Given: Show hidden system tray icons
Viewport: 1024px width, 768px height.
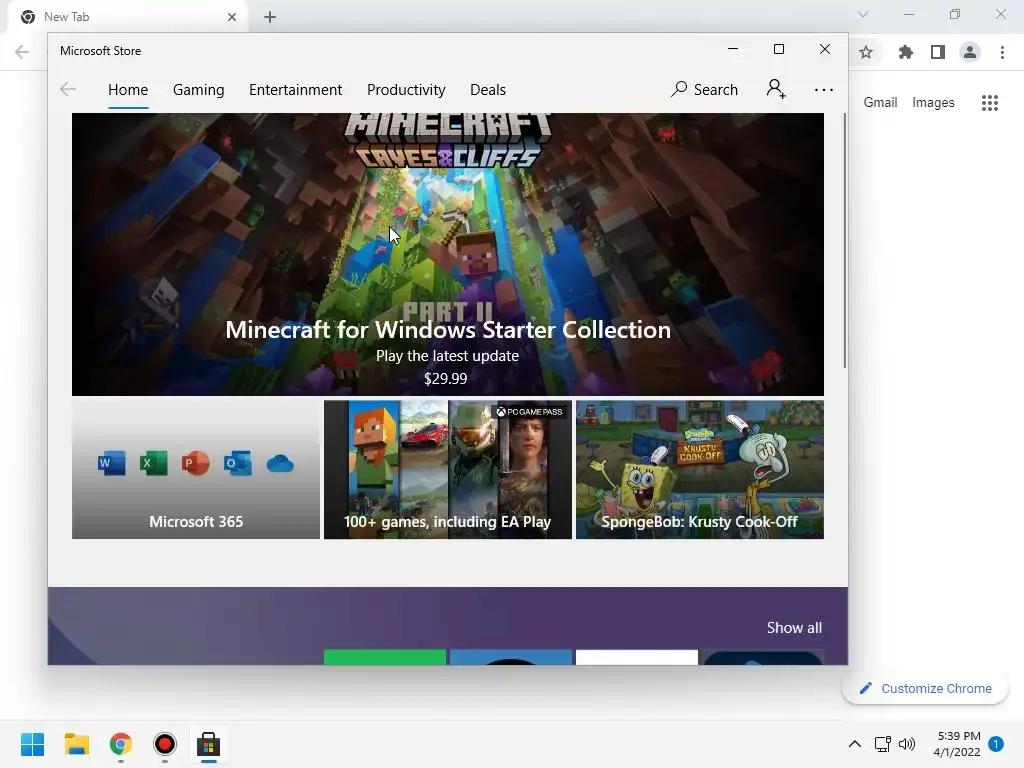Looking at the screenshot, I should tap(854, 744).
